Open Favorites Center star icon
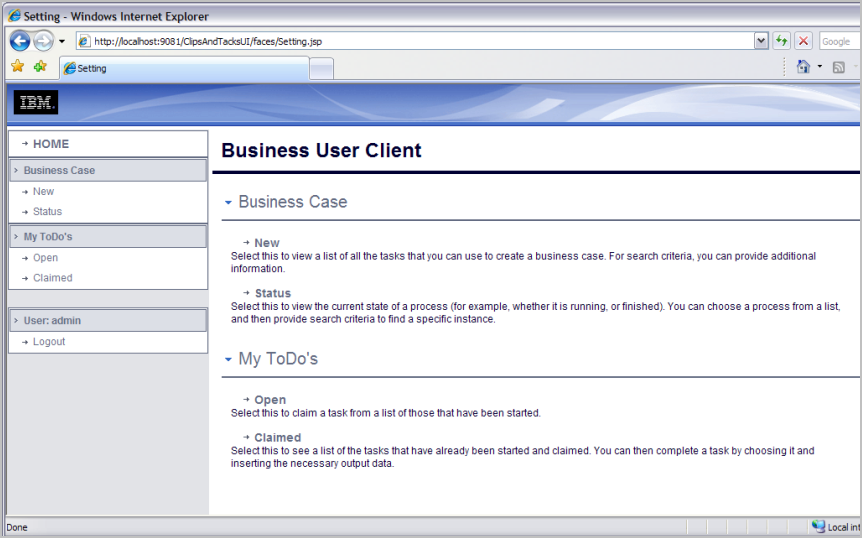Viewport: 862px width, 538px height. coord(18,66)
